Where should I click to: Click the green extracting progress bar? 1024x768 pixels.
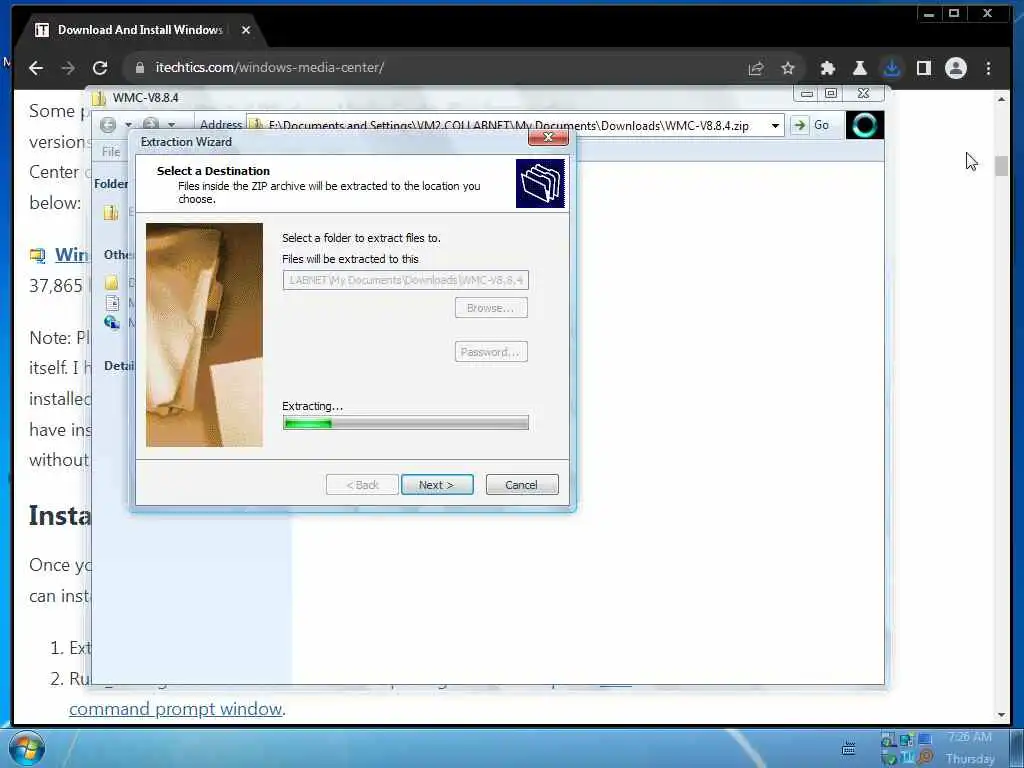(406, 423)
